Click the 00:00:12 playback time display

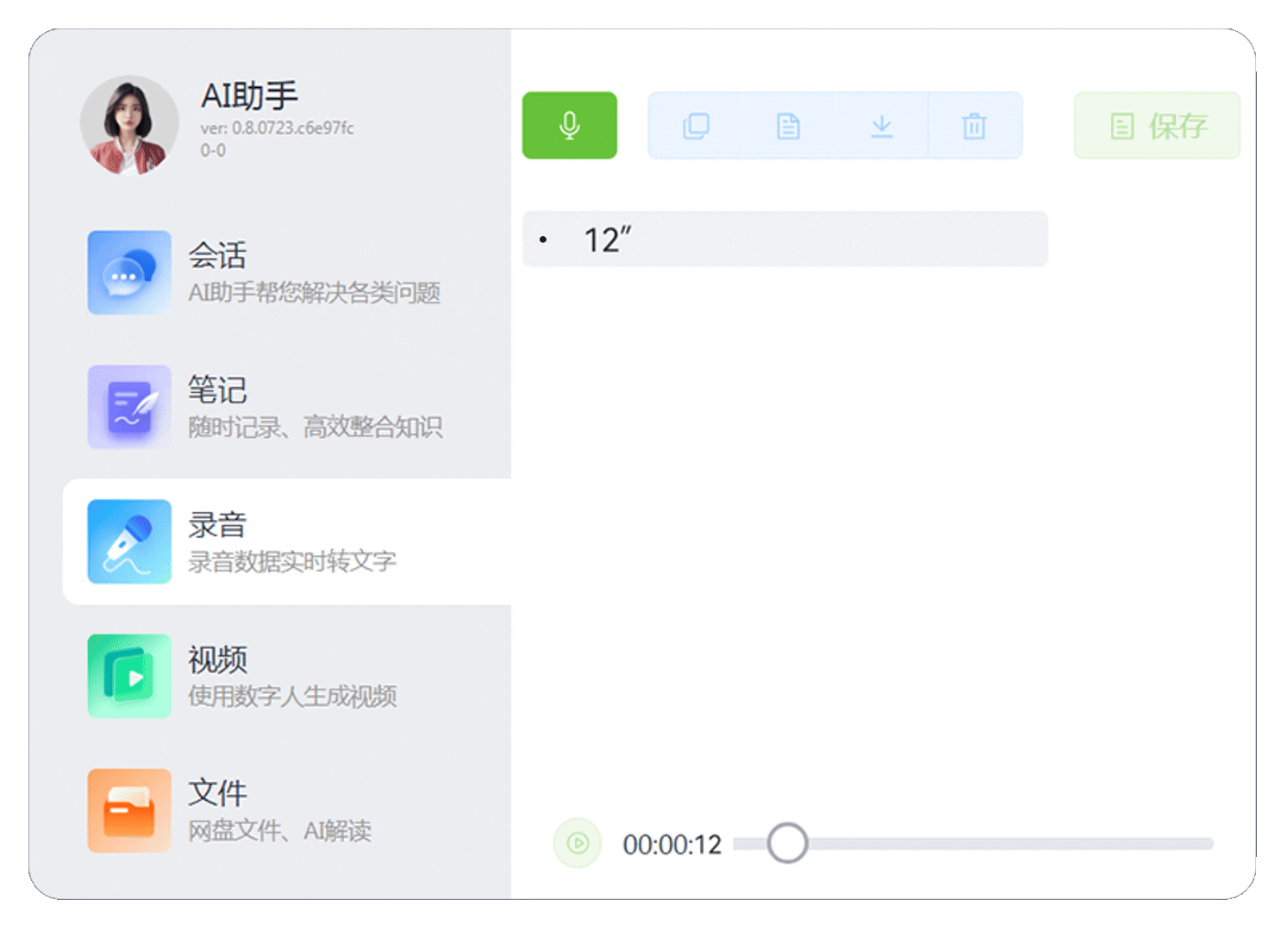click(672, 845)
